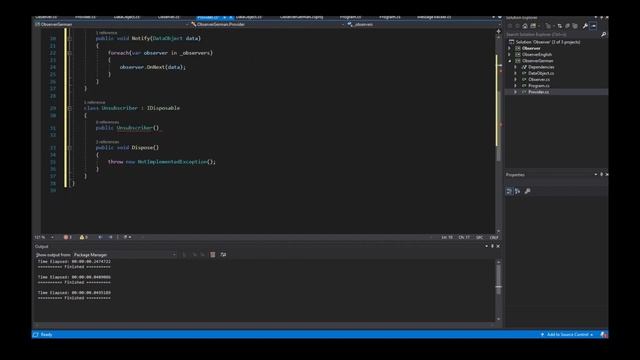This screenshot has width=640, height=360.
Task: Click the editor split-window handle icon
Action: 498,31
